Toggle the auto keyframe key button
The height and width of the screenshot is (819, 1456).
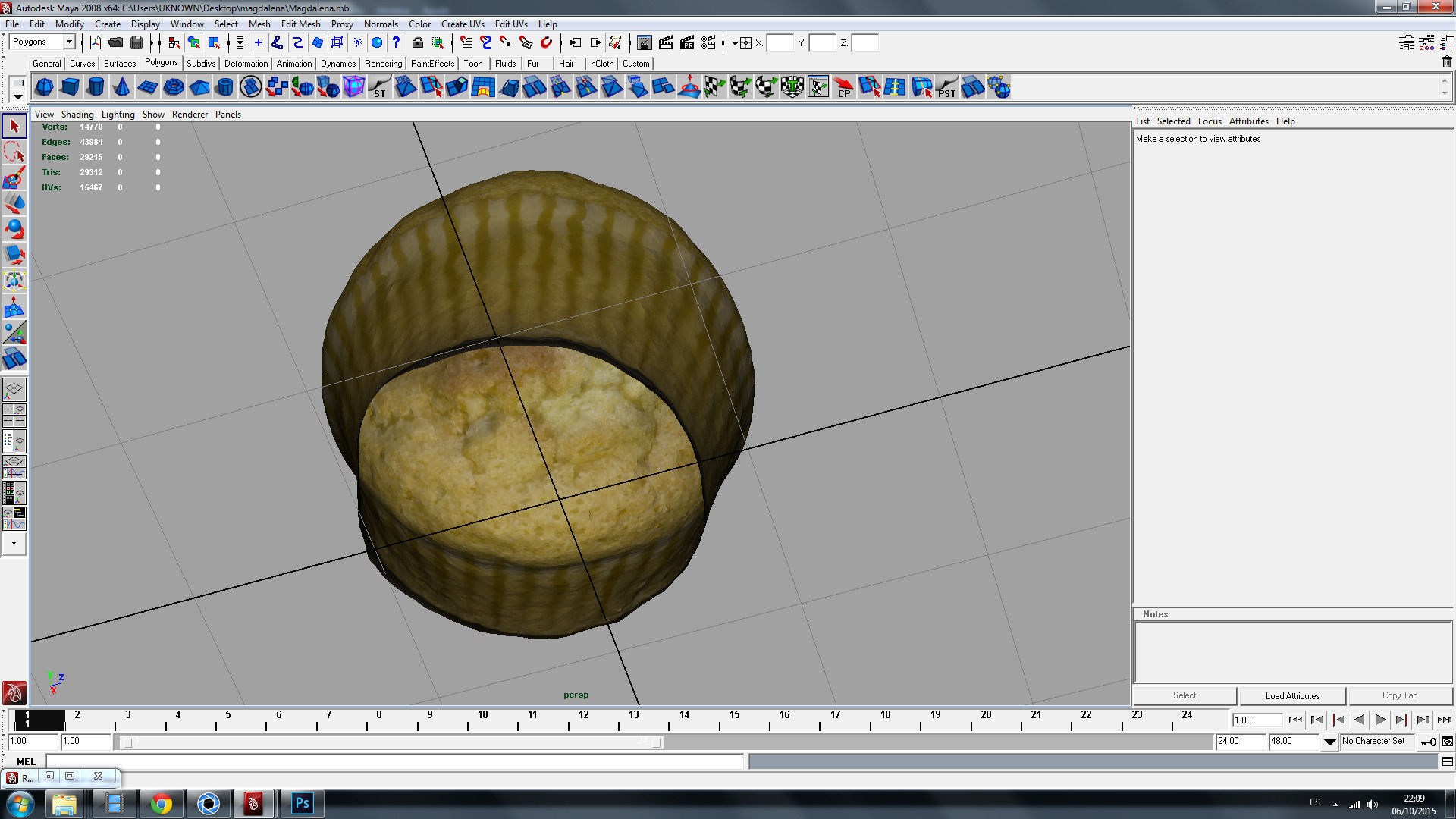[x=1429, y=742]
